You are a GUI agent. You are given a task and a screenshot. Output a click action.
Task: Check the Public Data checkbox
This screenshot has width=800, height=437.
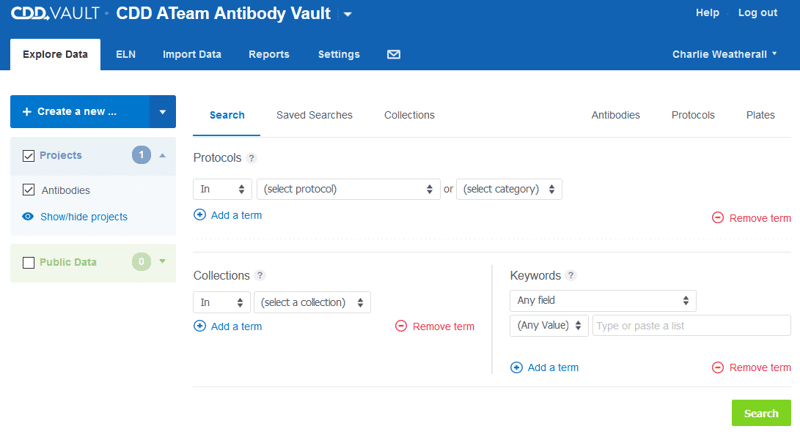click(29, 263)
